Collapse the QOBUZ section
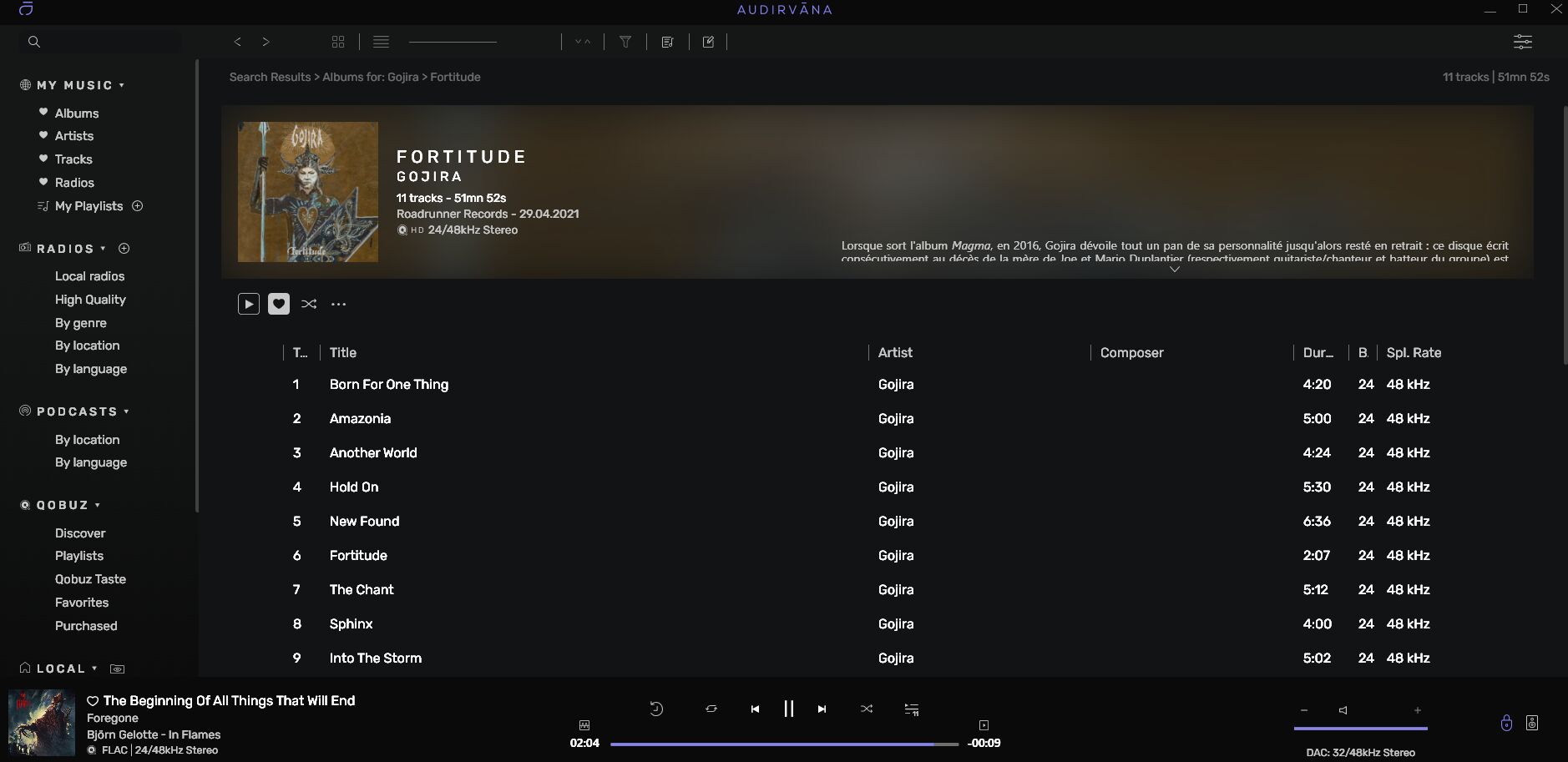This screenshot has width=1568, height=762. (x=98, y=505)
